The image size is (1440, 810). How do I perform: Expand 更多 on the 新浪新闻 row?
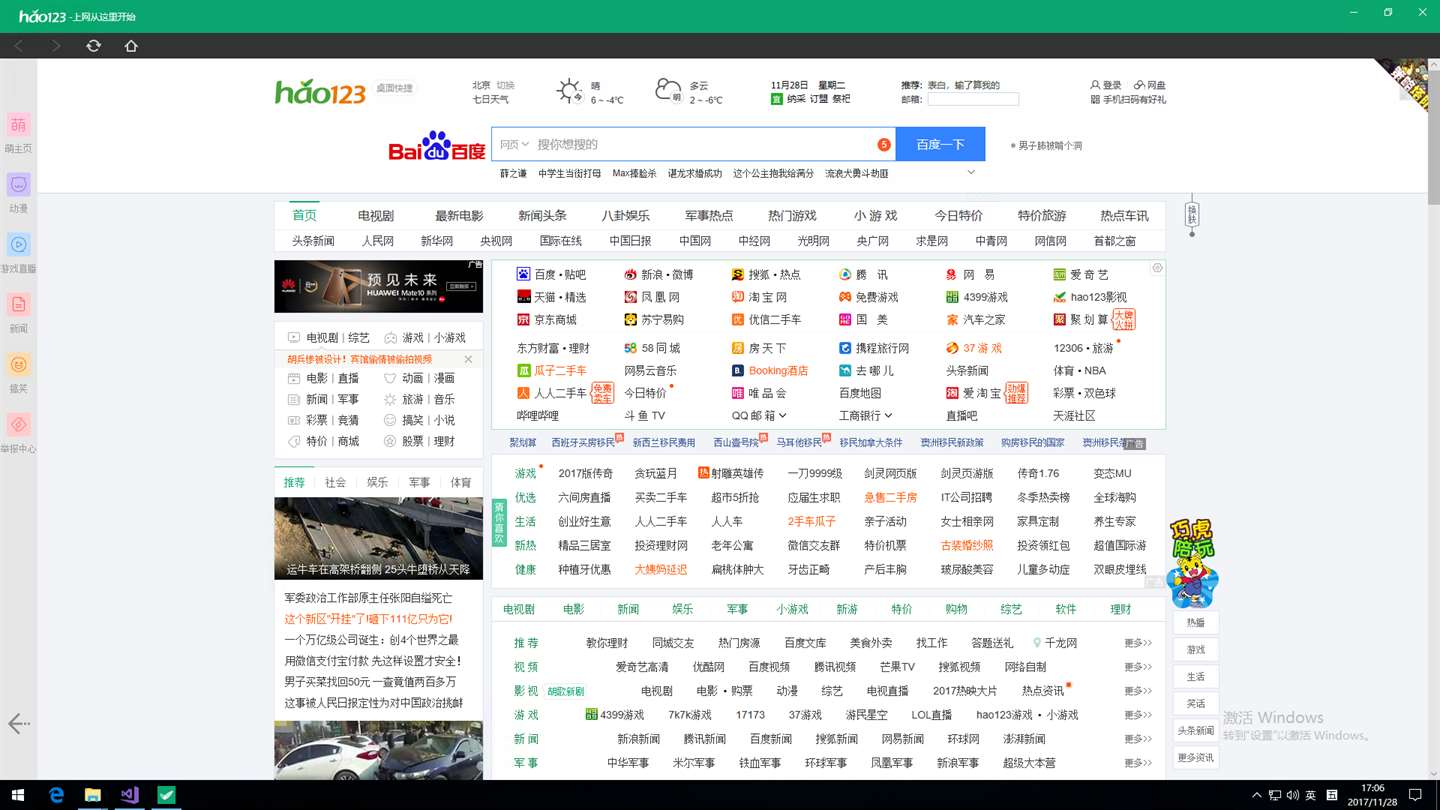click(x=1138, y=739)
